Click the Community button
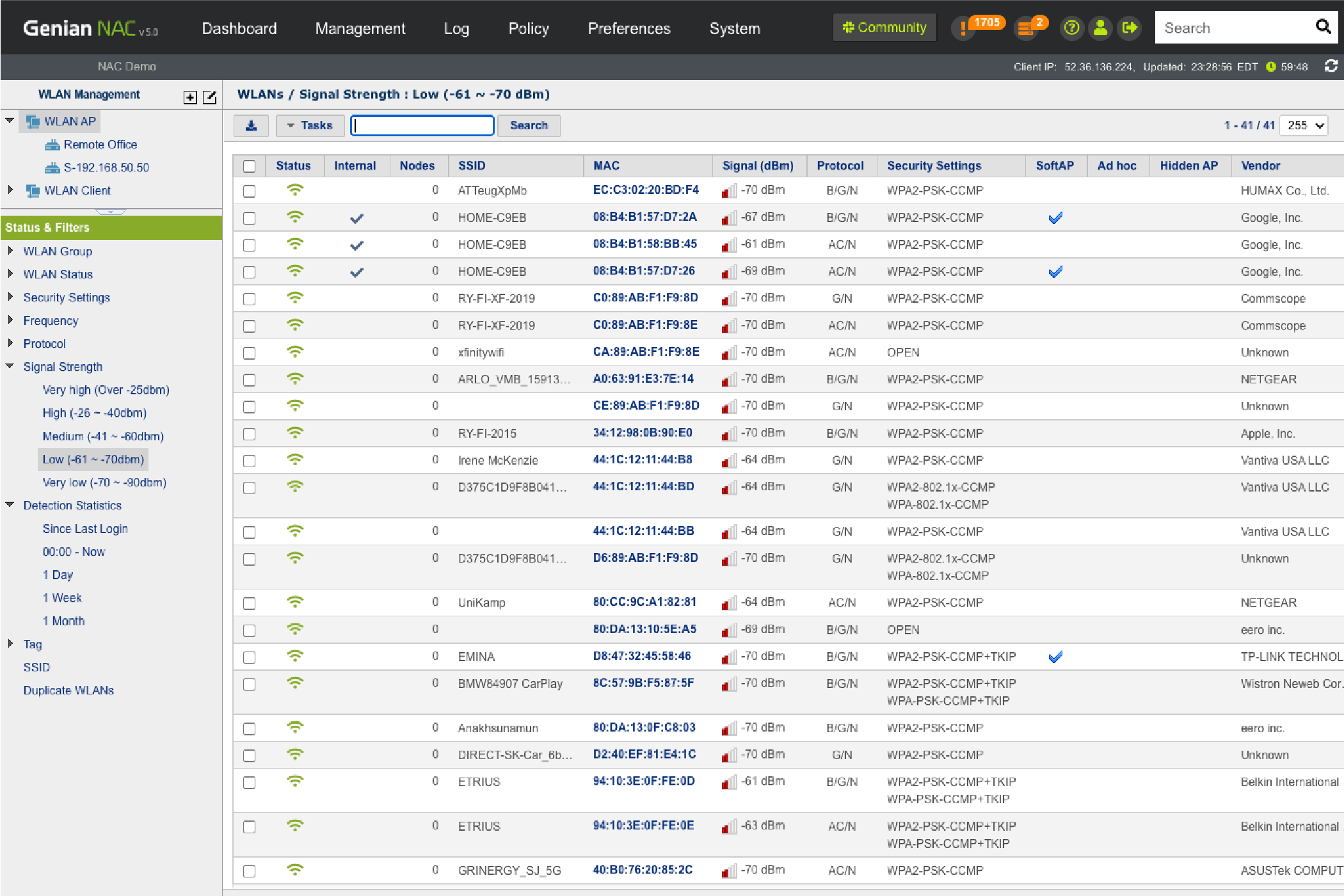This screenshot has height=896, width=1344. [x=884, y=28]
